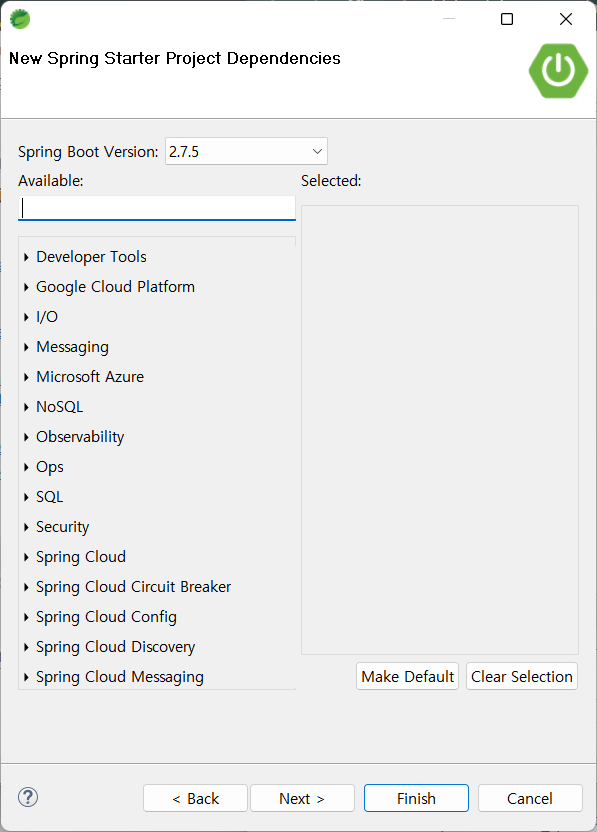The width and height of the screenshot is (597, 832).
Task: Close the dialog with the X
Action: click(566, 19)
